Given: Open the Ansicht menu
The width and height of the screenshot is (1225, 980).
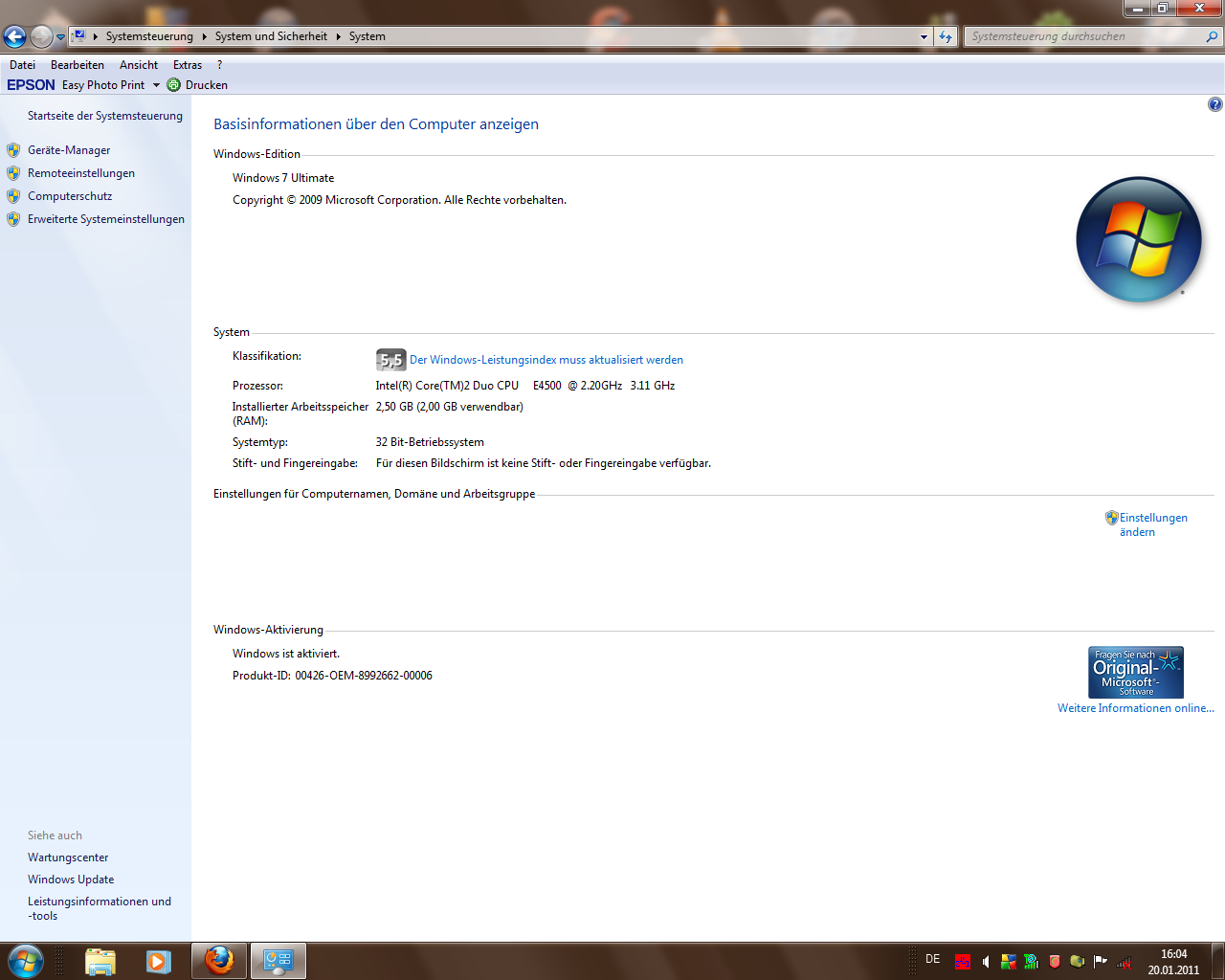Looking at the screenshot, I should point(139,65).
